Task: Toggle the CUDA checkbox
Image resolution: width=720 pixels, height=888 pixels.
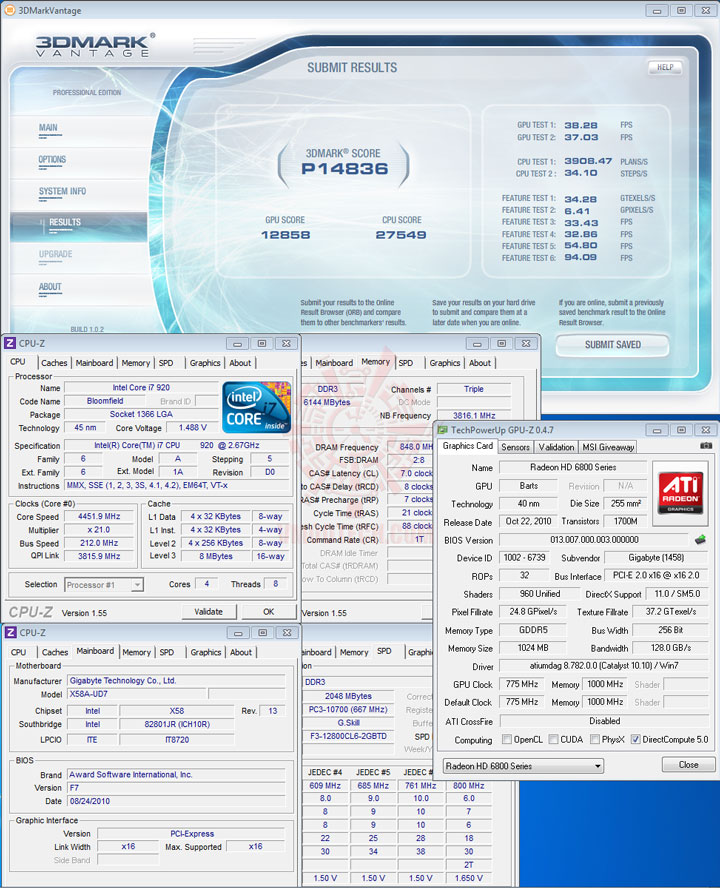Action: pos(553,739)
